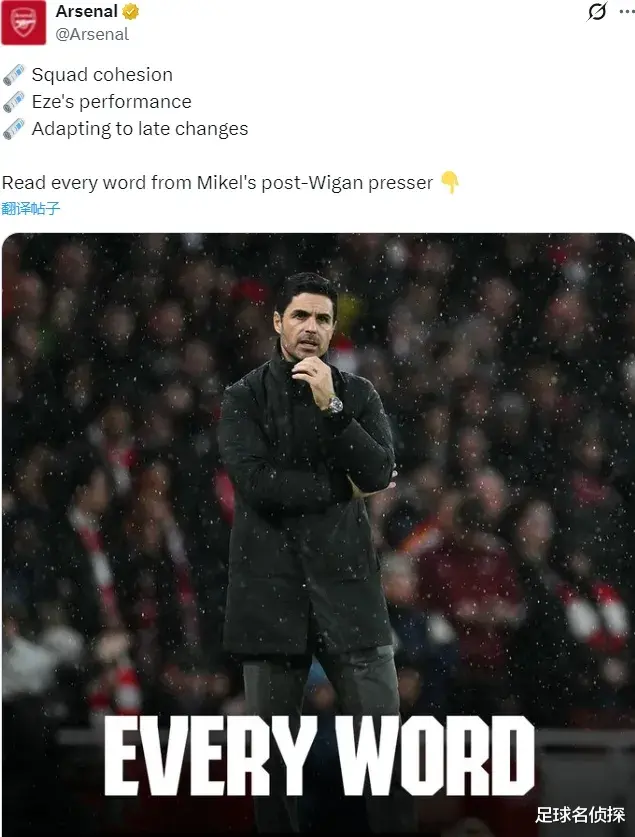This screenshot has height=837, width=635.
Task: Click the EVERY WORD headline text
Action: [x=319, y=755]
